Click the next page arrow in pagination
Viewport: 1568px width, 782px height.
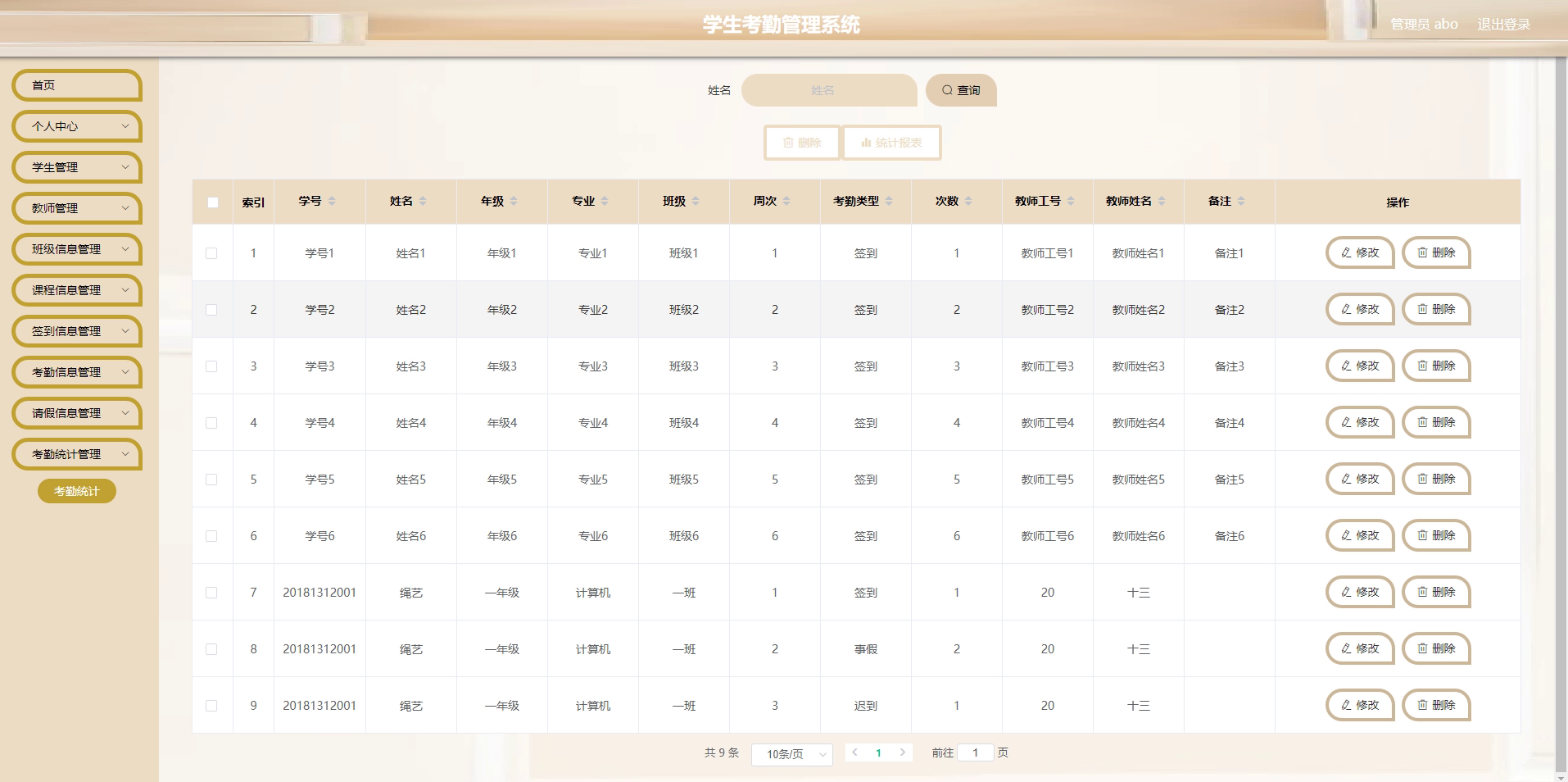click(x=903, y=752)
